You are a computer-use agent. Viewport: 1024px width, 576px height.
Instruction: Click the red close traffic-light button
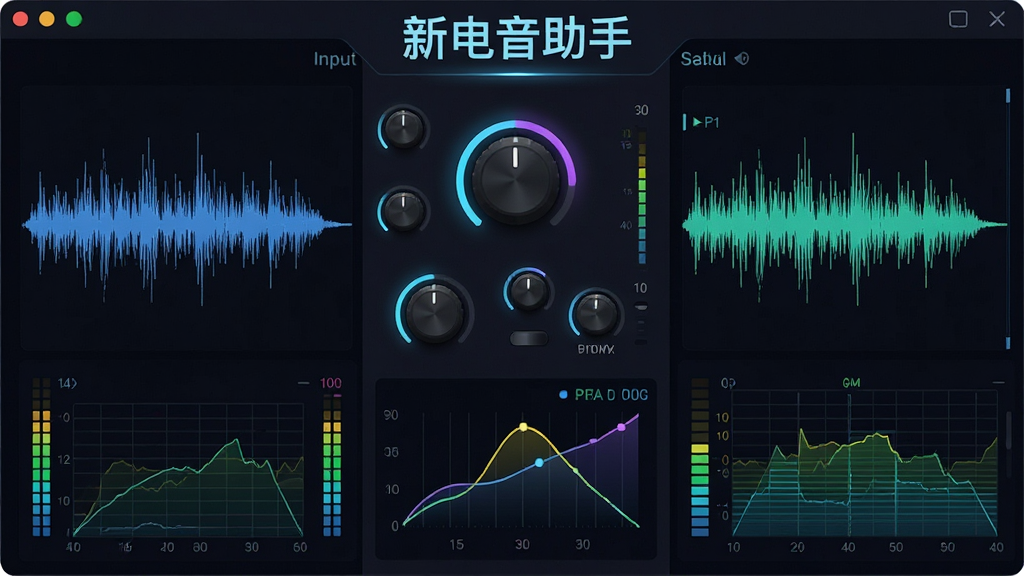[x=20, y=18]
